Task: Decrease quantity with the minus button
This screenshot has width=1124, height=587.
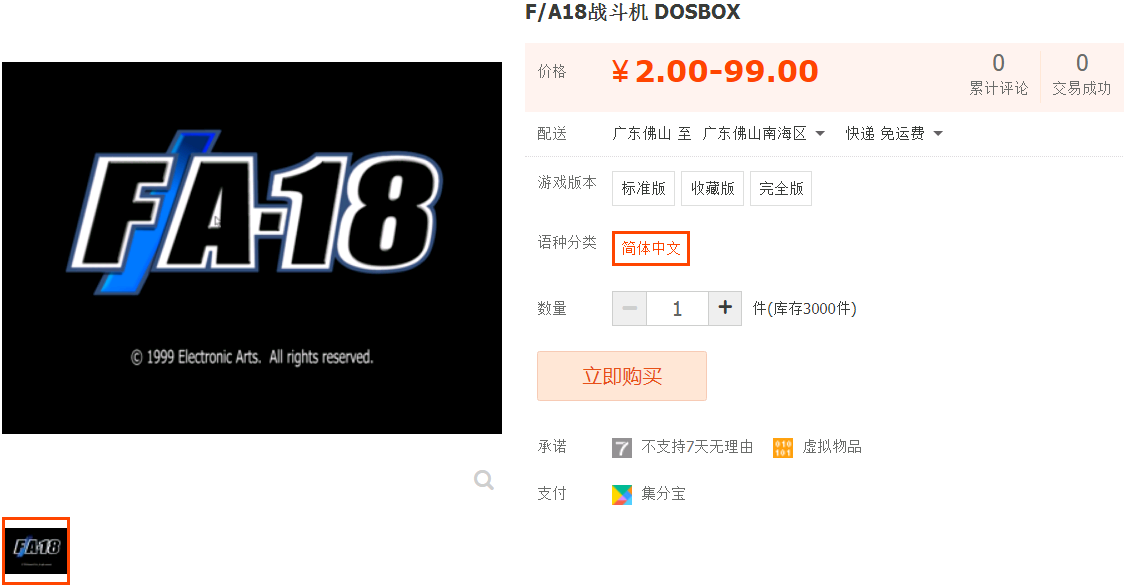Action: point(629,308)
